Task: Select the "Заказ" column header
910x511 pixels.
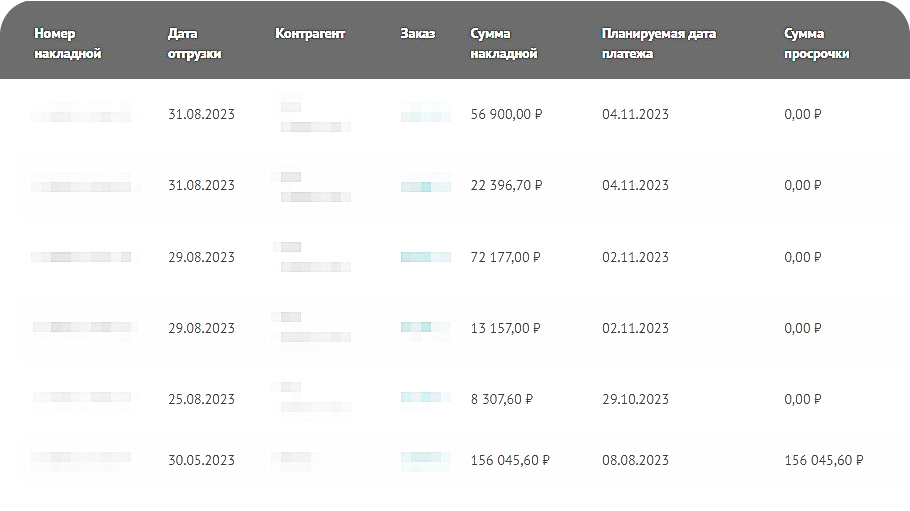Action: (417, 34)
